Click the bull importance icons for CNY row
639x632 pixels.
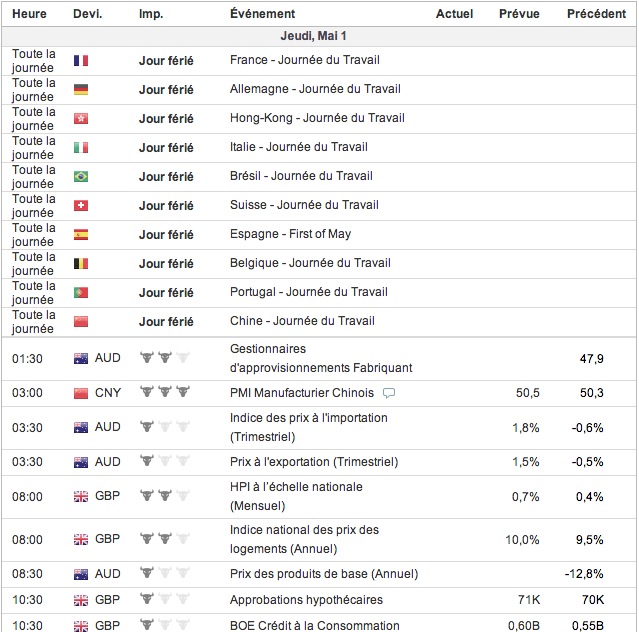pyautogui.click(x=164, y=393)
